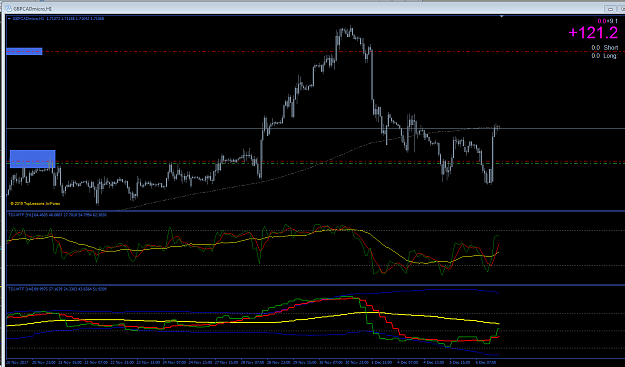Click the maximize button of the chart window
625x367 pixels.
[x=621, y=8]
